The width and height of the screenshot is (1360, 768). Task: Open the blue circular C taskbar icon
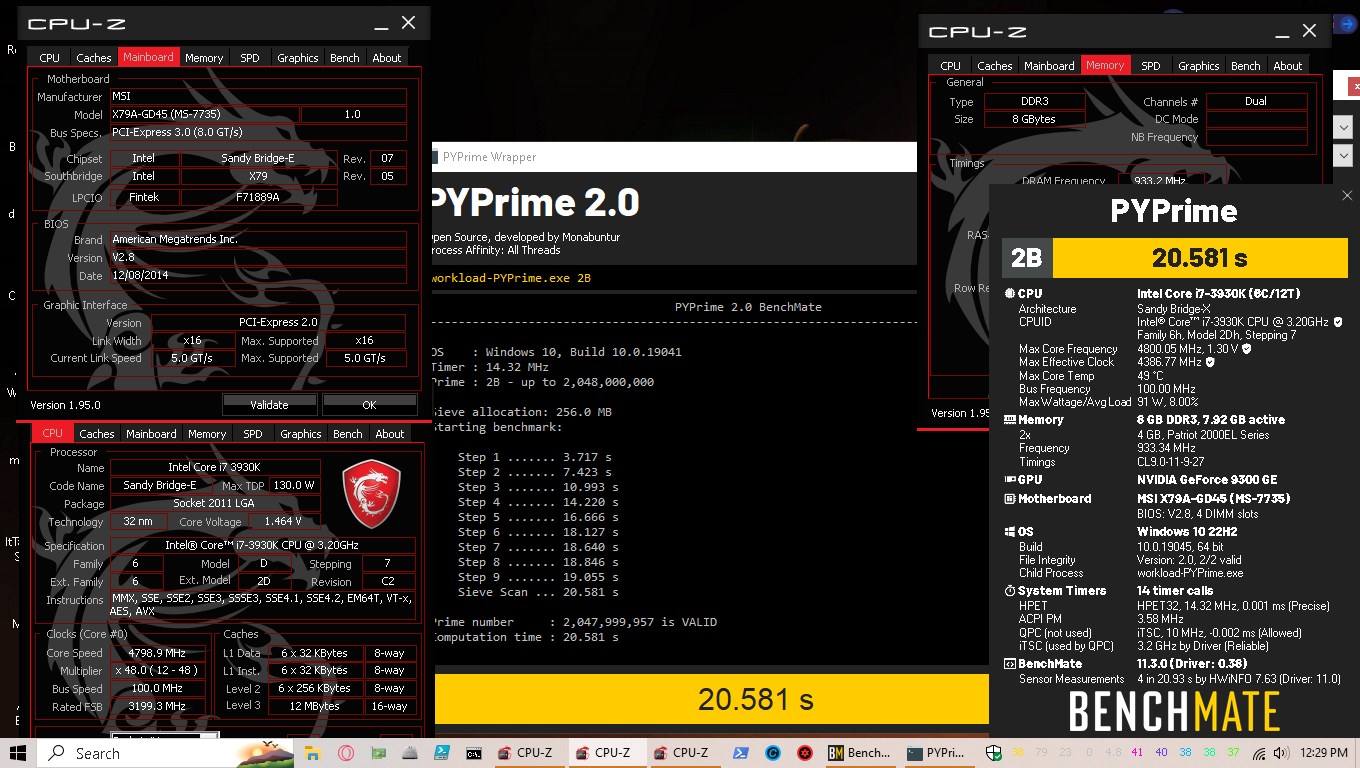click(773, 753)
